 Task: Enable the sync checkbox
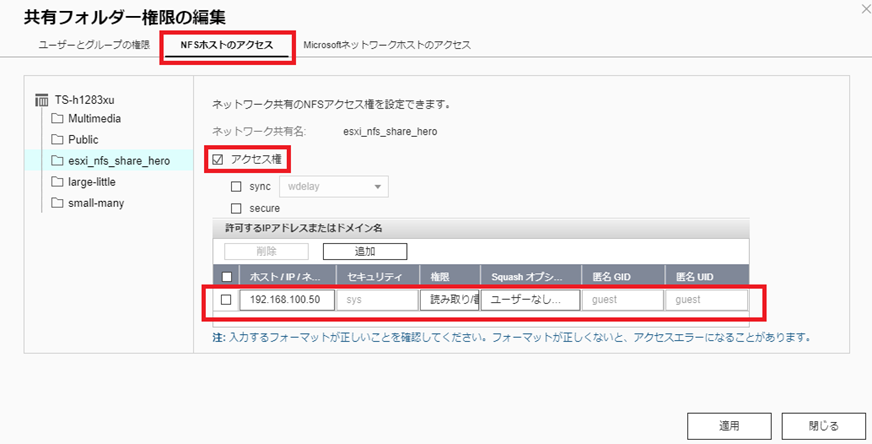click(x=236, y=186)
